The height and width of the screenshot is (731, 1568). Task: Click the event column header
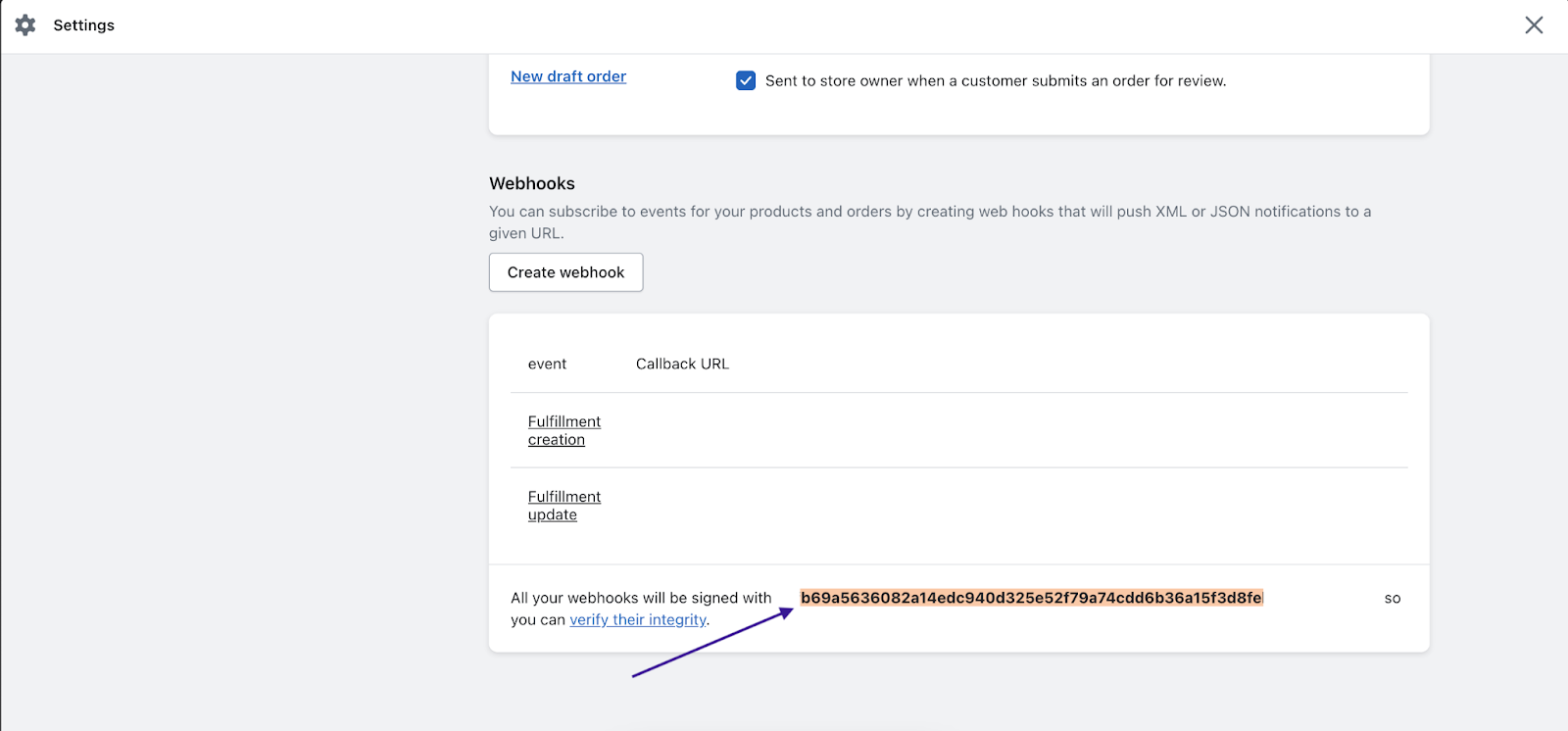[x=547, y=364]
